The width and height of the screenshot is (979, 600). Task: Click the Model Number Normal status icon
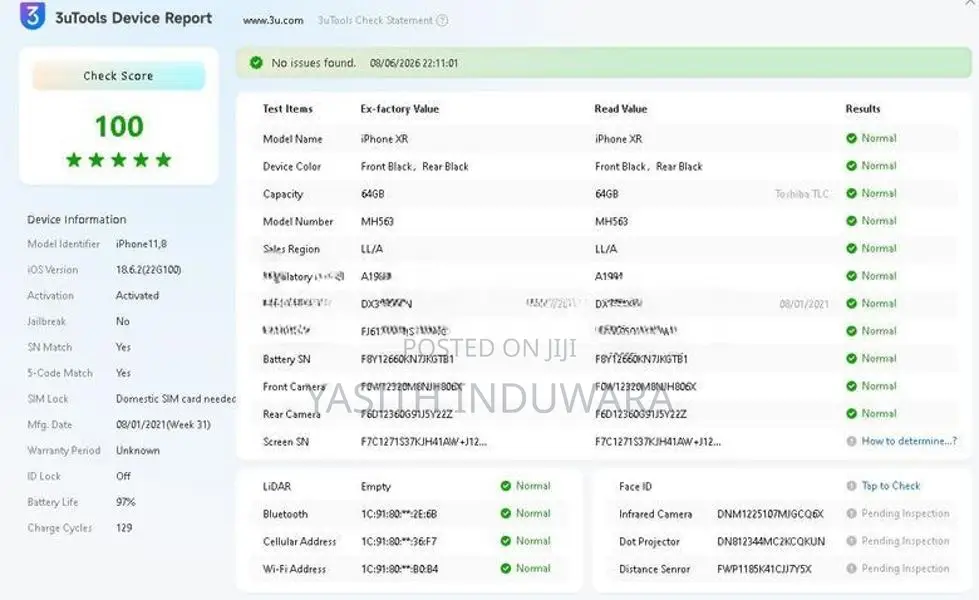[851, 220]
